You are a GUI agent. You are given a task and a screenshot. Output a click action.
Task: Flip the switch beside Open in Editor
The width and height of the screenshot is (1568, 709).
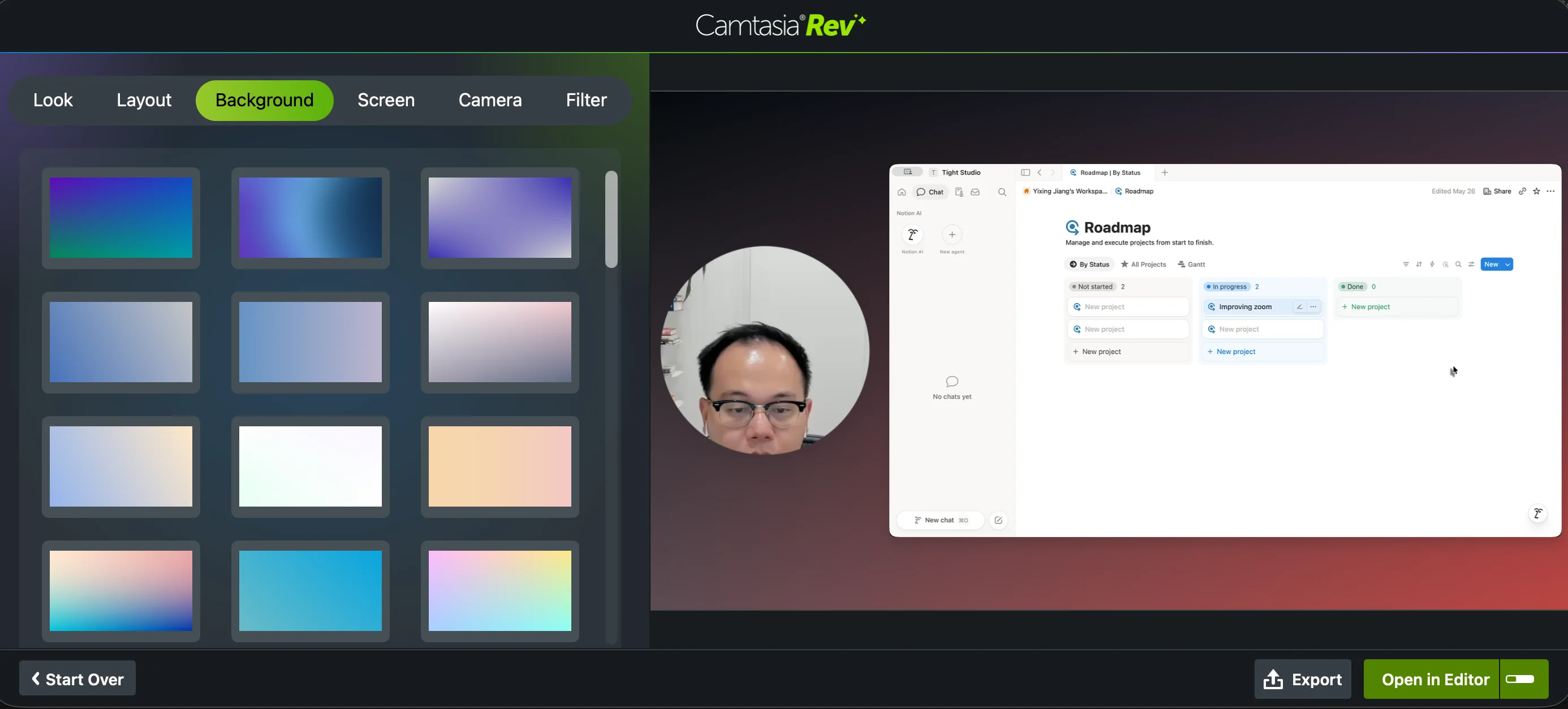click(x=1520, y=678)
